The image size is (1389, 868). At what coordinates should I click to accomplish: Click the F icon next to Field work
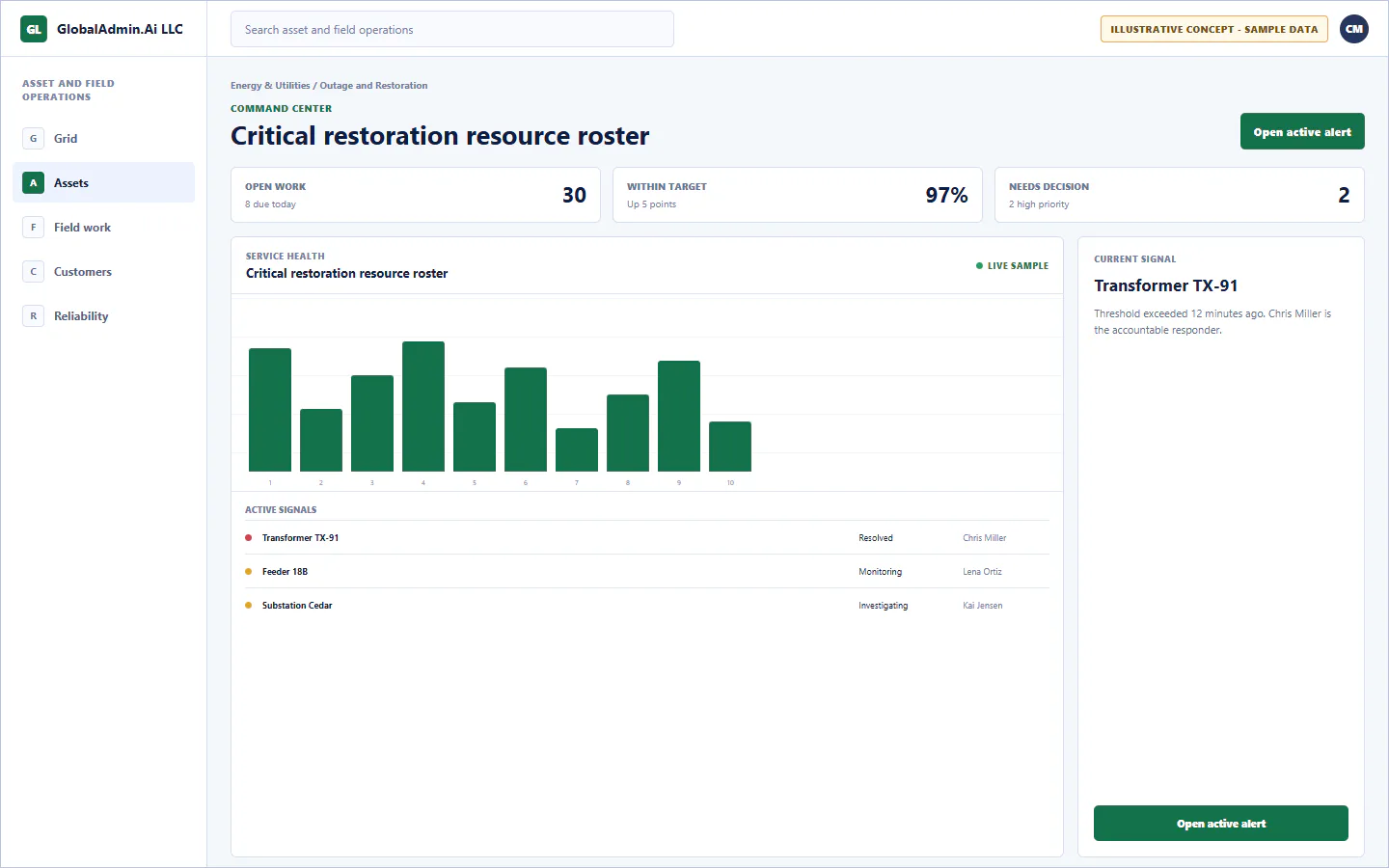33,227
